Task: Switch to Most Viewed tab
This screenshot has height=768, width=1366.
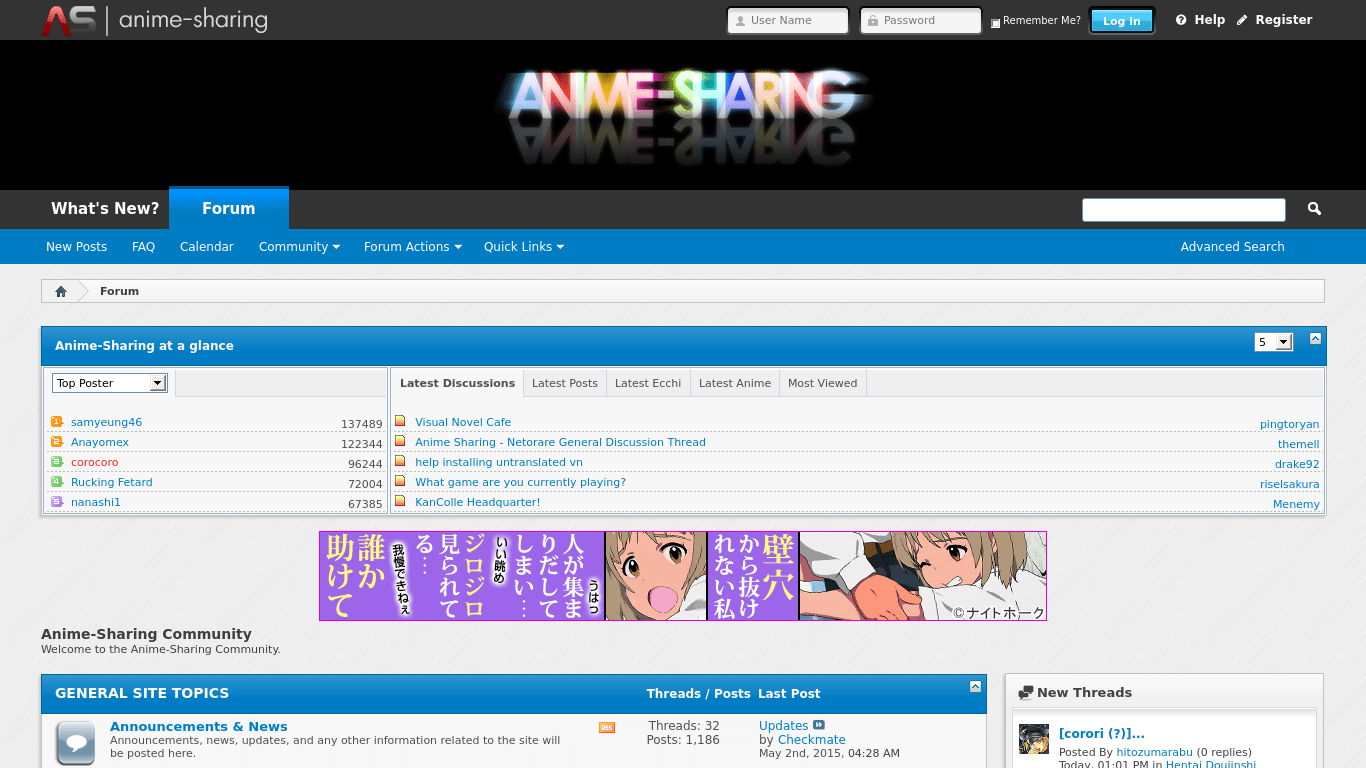Action: point(823,383)
